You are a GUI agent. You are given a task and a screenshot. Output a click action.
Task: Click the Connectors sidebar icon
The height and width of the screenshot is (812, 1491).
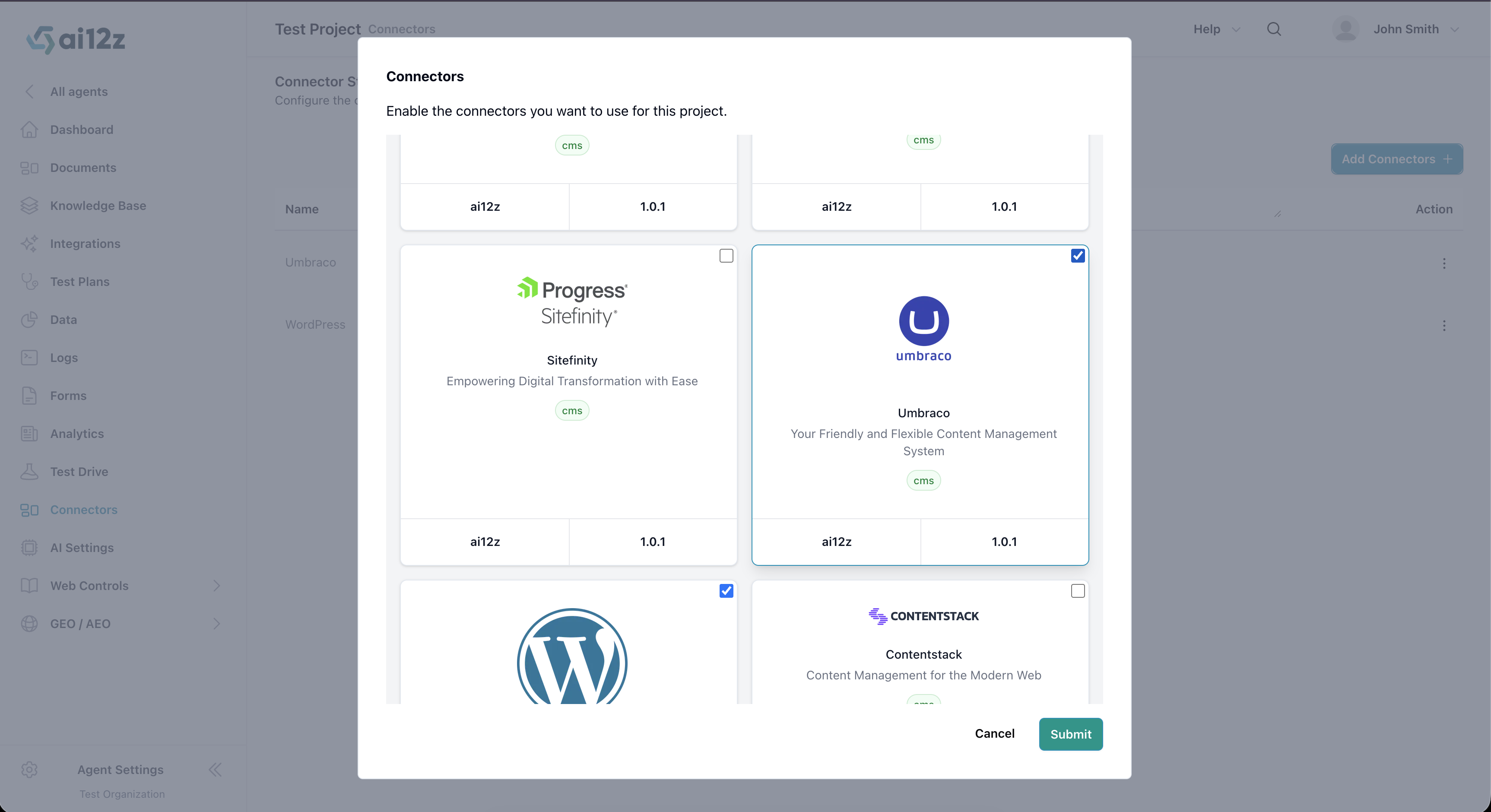(29, 510)
